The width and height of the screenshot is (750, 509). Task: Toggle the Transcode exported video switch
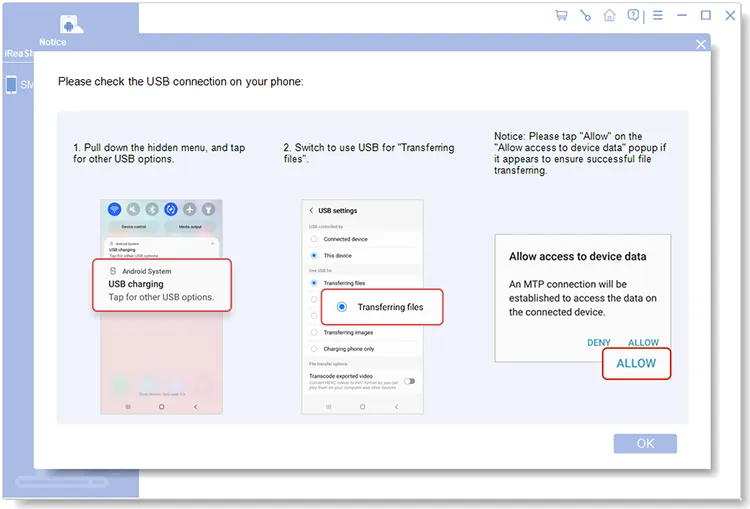(x=409, y=381)
